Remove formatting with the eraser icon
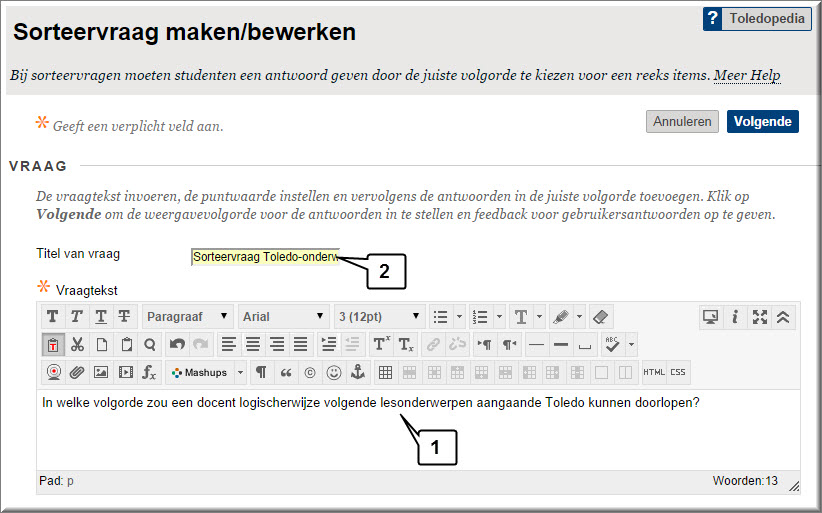Screen dimensions: 822x513 point(601,316)
